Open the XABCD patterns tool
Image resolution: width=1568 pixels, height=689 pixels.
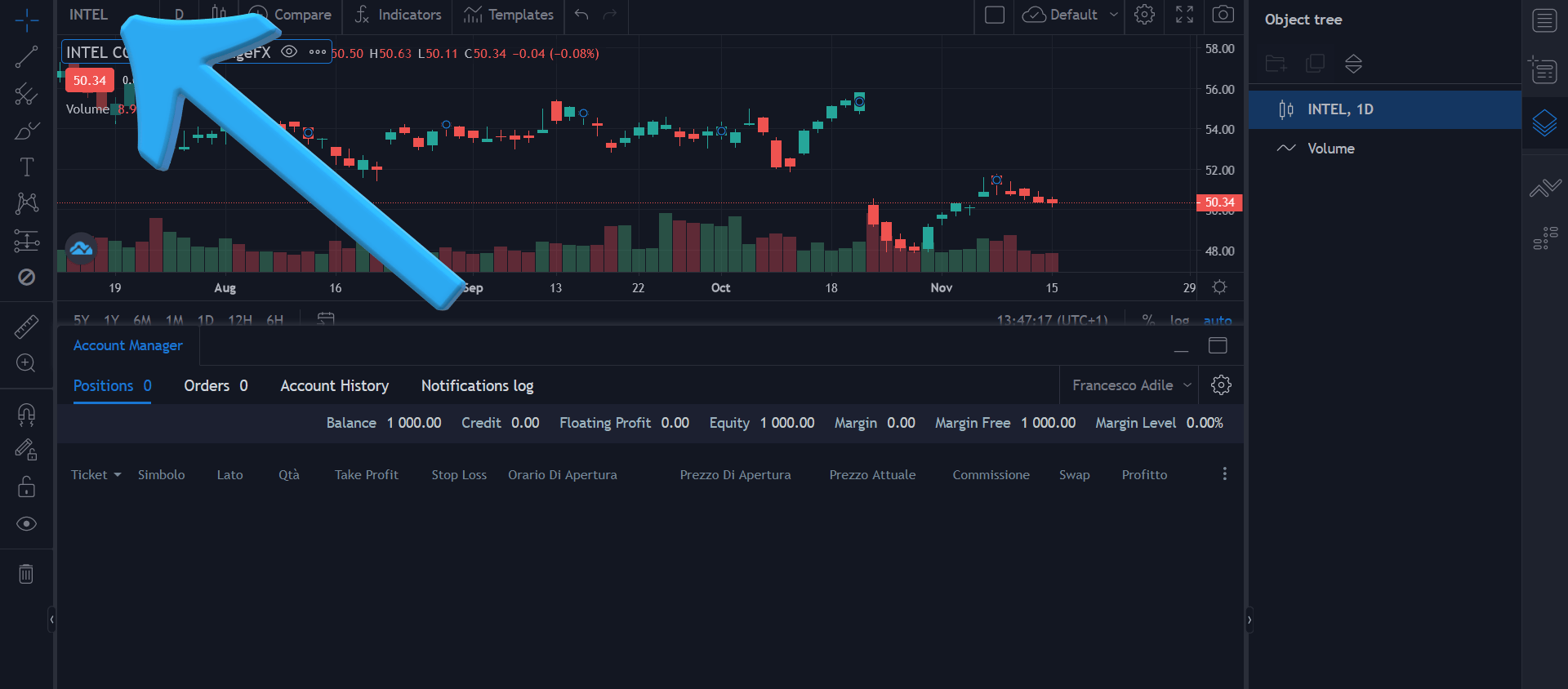click(26, 203)
